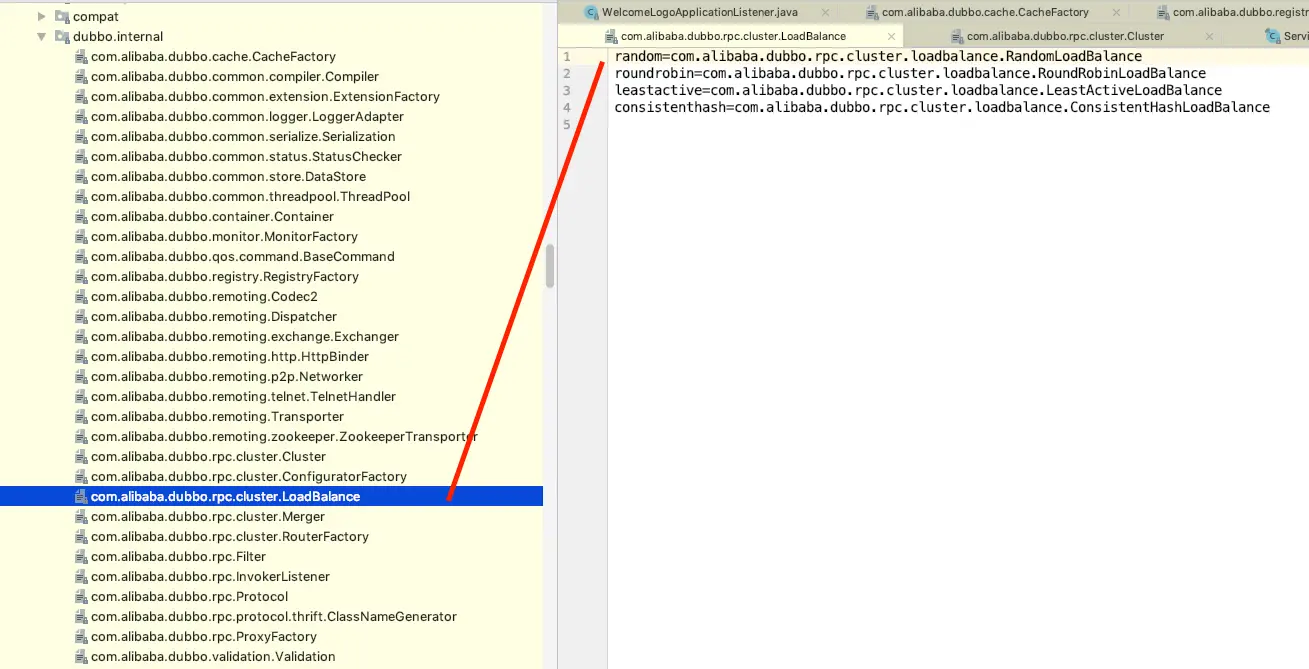Open com.alibaba.dubbo.remoting.exchange.Exchanger file

click(245, 337)
